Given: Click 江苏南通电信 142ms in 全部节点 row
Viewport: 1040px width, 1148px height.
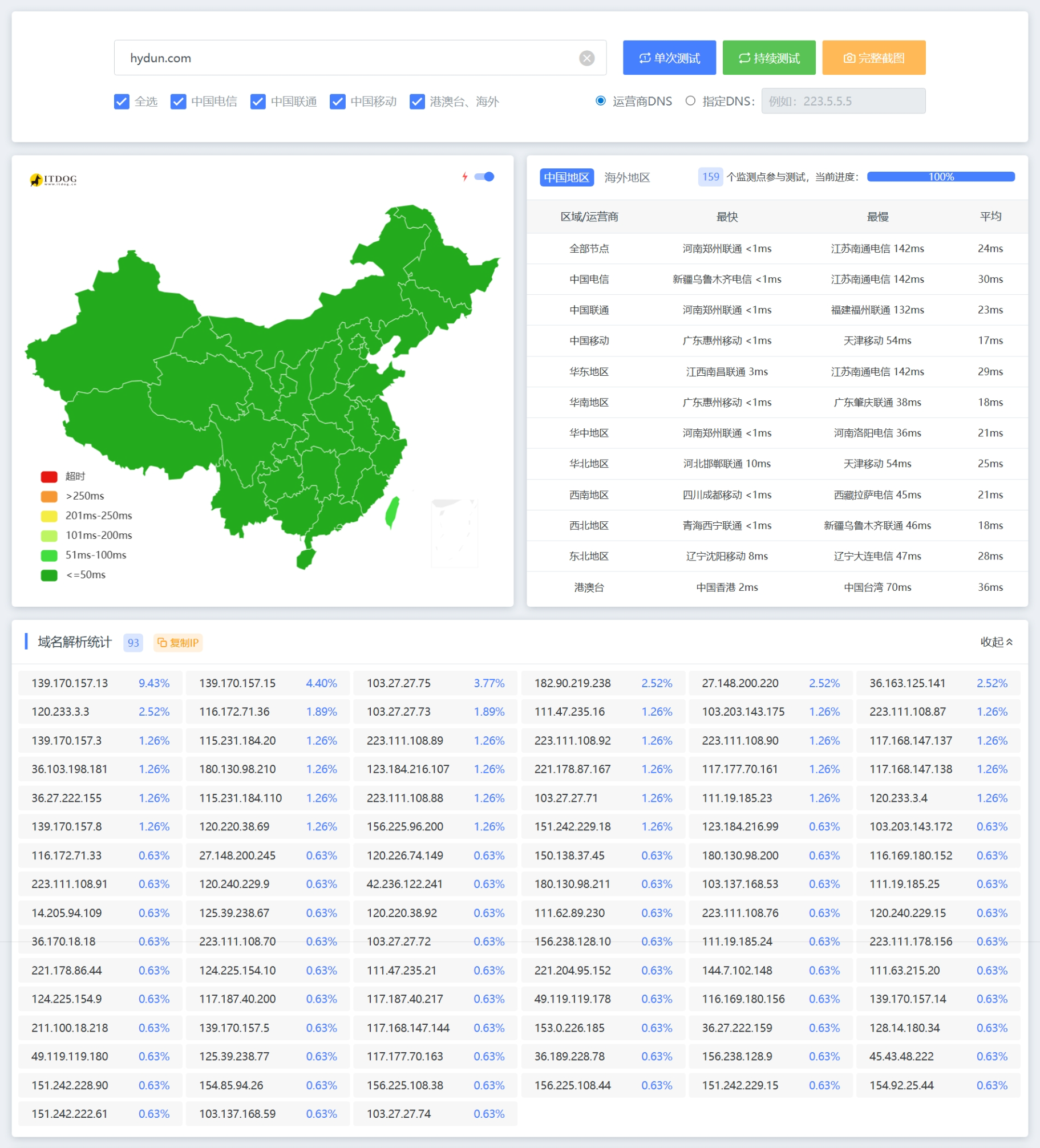Looking at the screenshot, I should (x=877, y=249).
